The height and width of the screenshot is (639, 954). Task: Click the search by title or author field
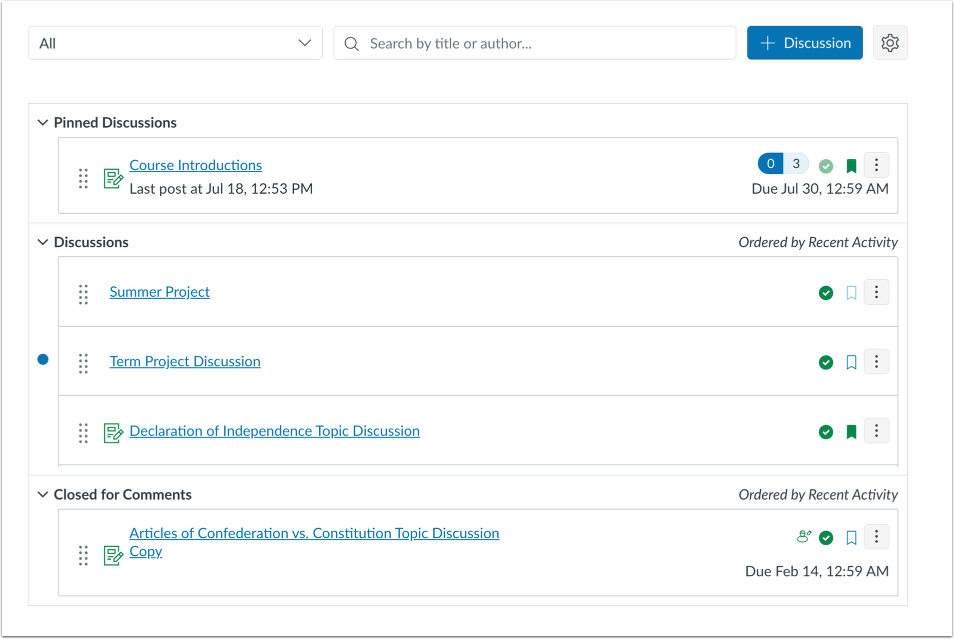pos(534,43)
